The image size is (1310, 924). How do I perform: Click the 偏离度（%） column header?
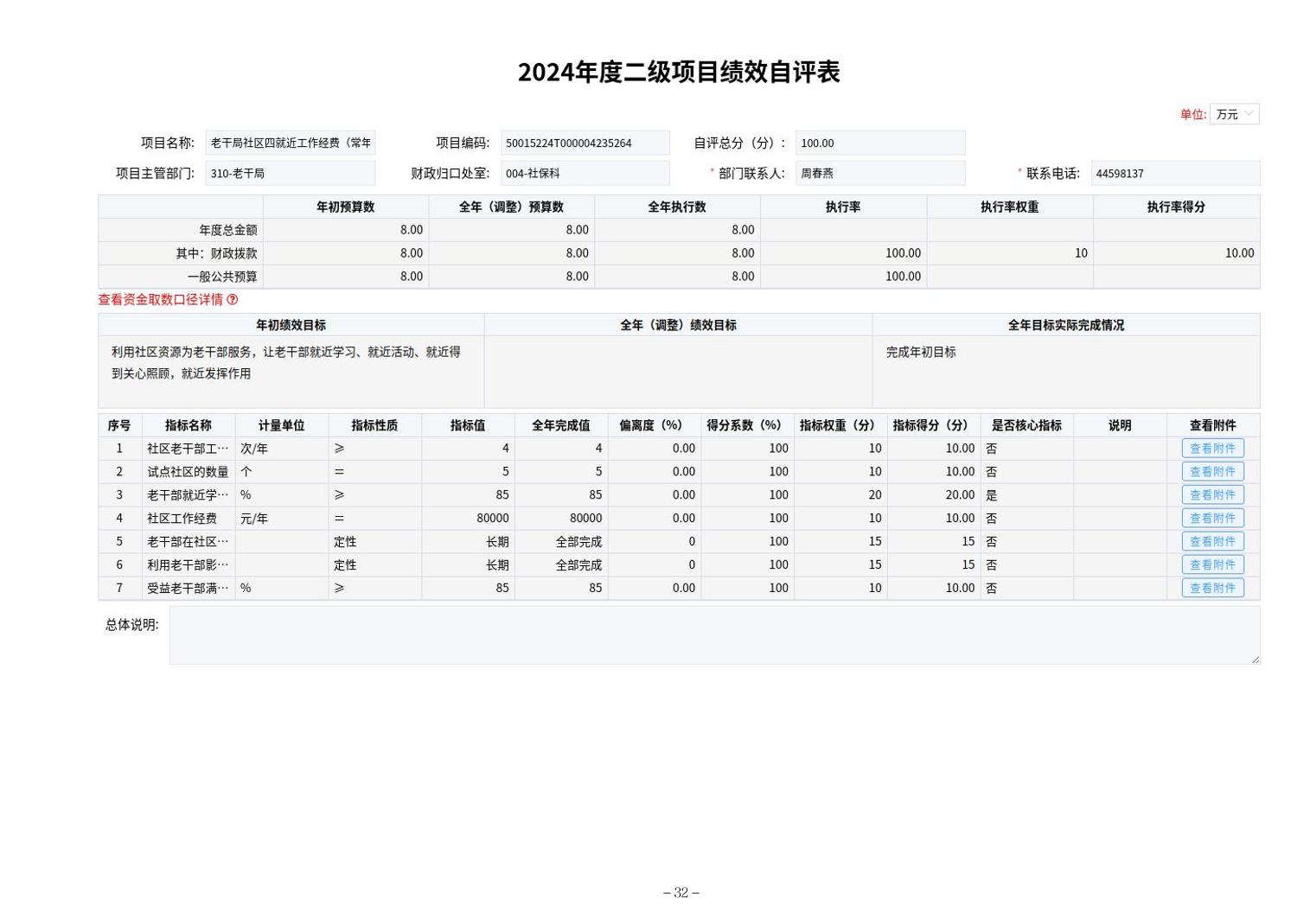click(655, 425)
